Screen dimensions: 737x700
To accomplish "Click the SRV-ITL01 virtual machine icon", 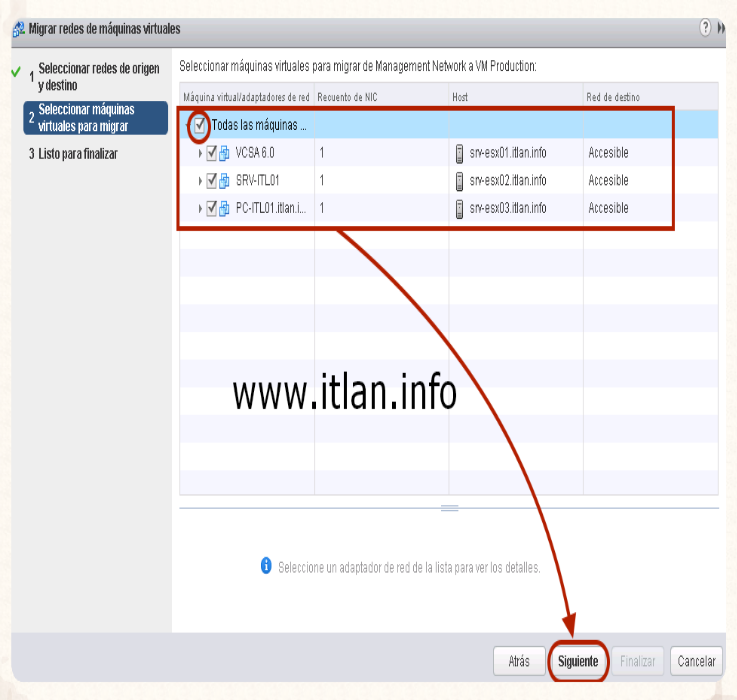I will tap(224, 181).
